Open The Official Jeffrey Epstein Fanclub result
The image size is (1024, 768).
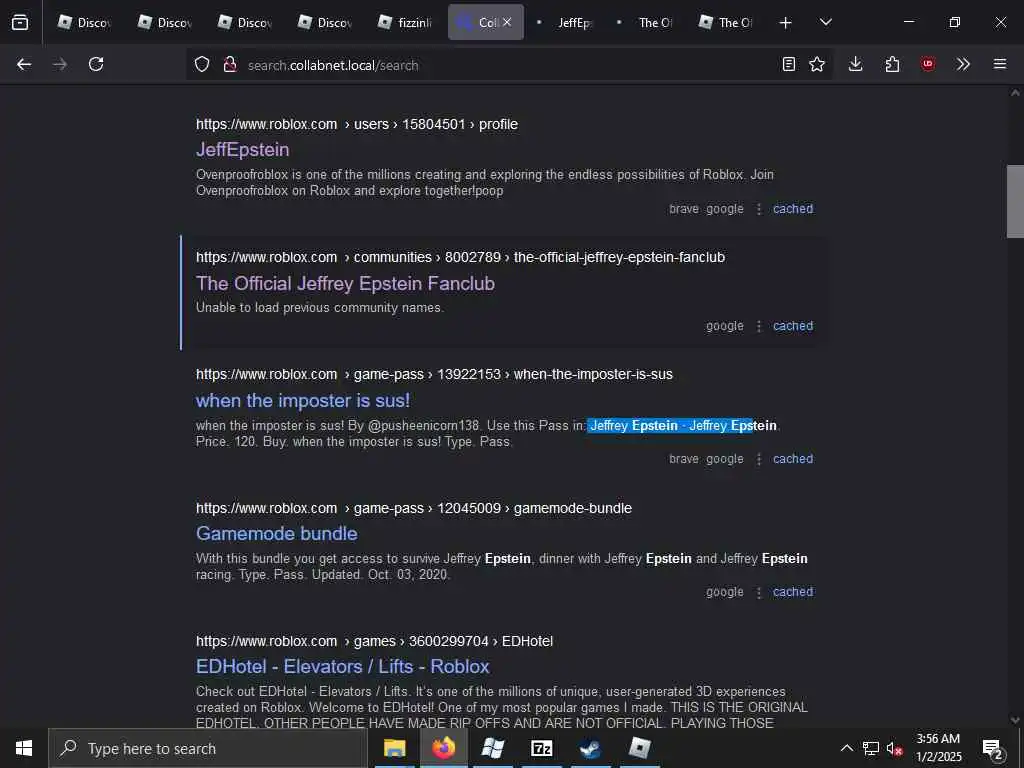click(345, 283)
